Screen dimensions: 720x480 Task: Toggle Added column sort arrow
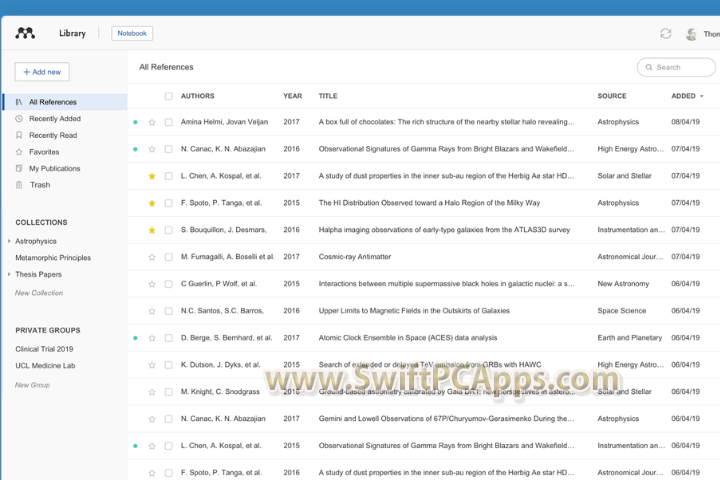[x=702, y=96]
